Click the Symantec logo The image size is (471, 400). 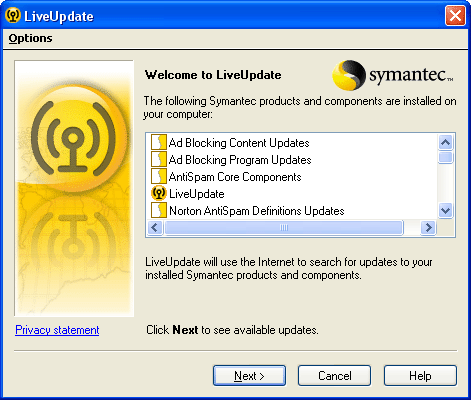[393, 75]
